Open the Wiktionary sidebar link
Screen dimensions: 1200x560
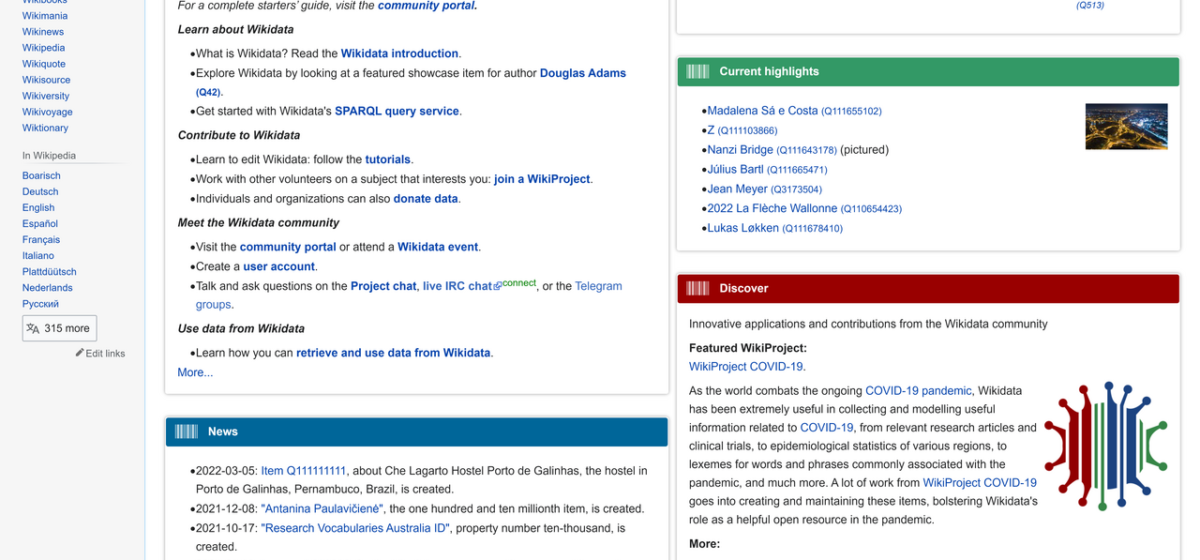(45, 128)
